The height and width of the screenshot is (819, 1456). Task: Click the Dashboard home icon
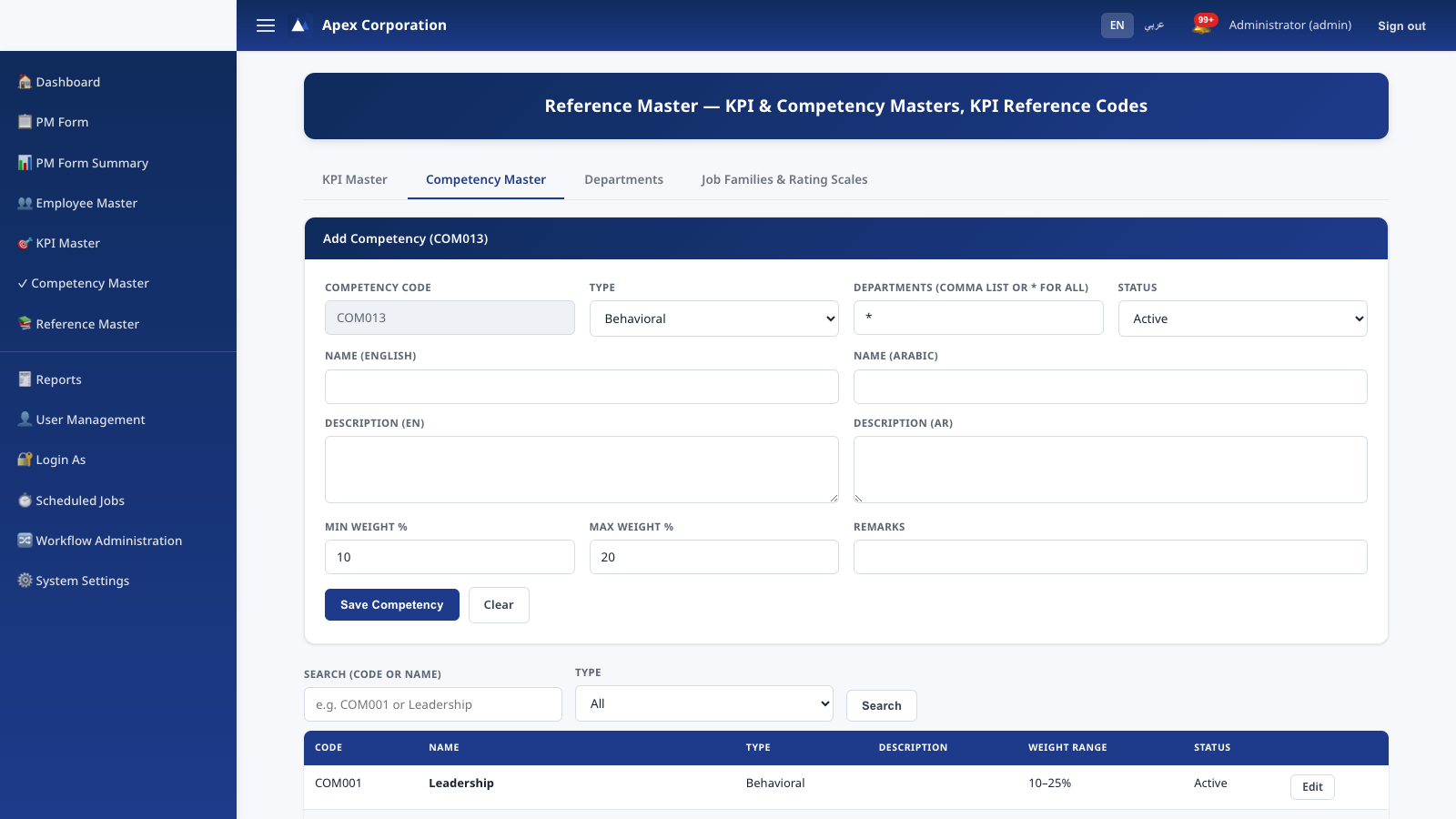tap(25, 82)
